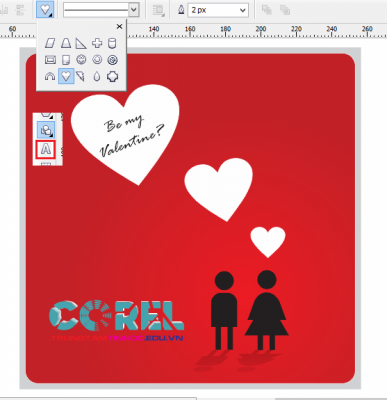Click the female figure silhouette

[x=267, y=310]
